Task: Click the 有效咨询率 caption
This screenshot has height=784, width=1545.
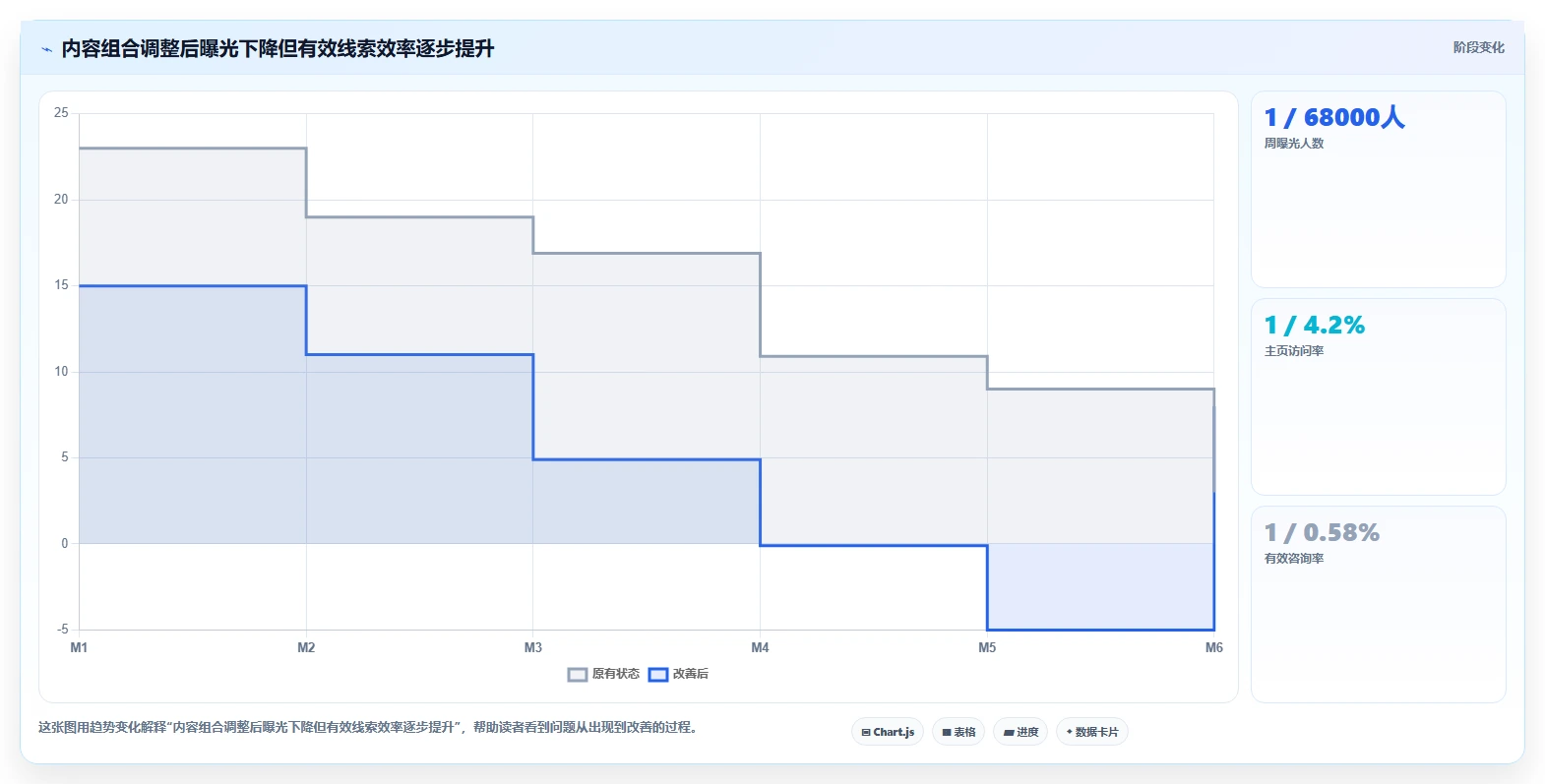Action: [x=1294, y=559]
